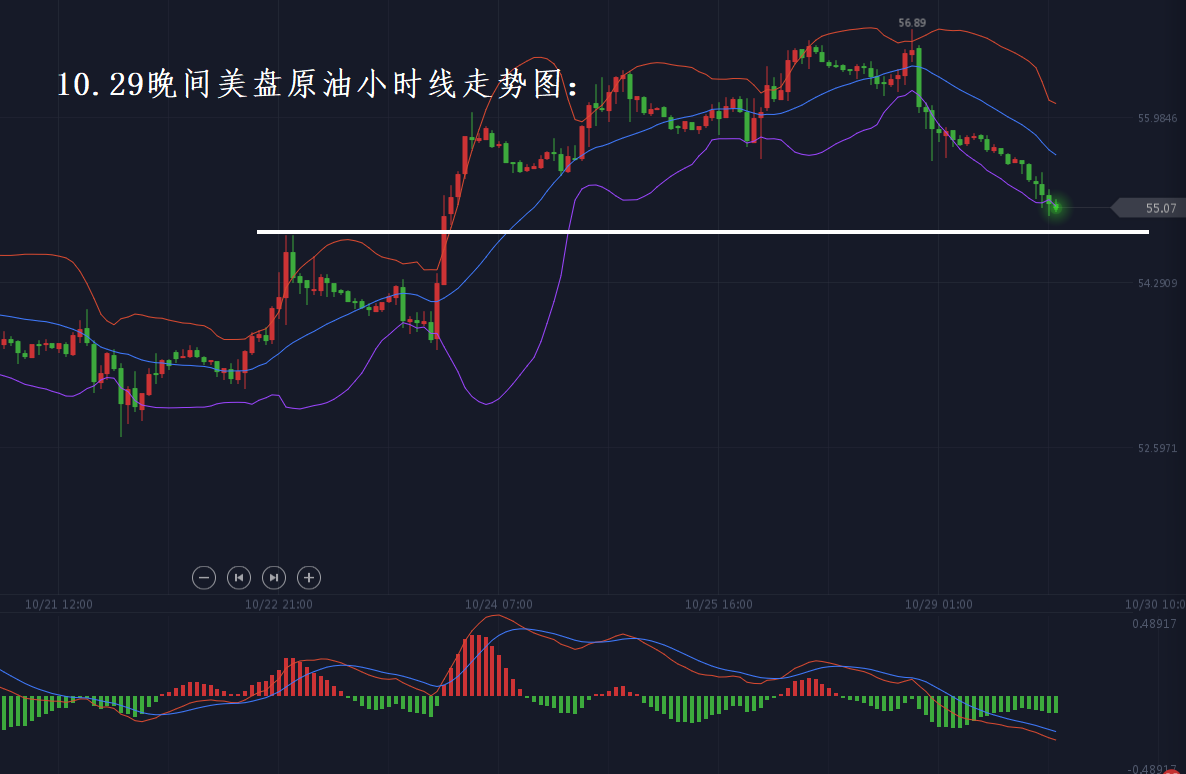Click the 52.5971 price axis value
1186x774 pixels.
[1157, 448]
